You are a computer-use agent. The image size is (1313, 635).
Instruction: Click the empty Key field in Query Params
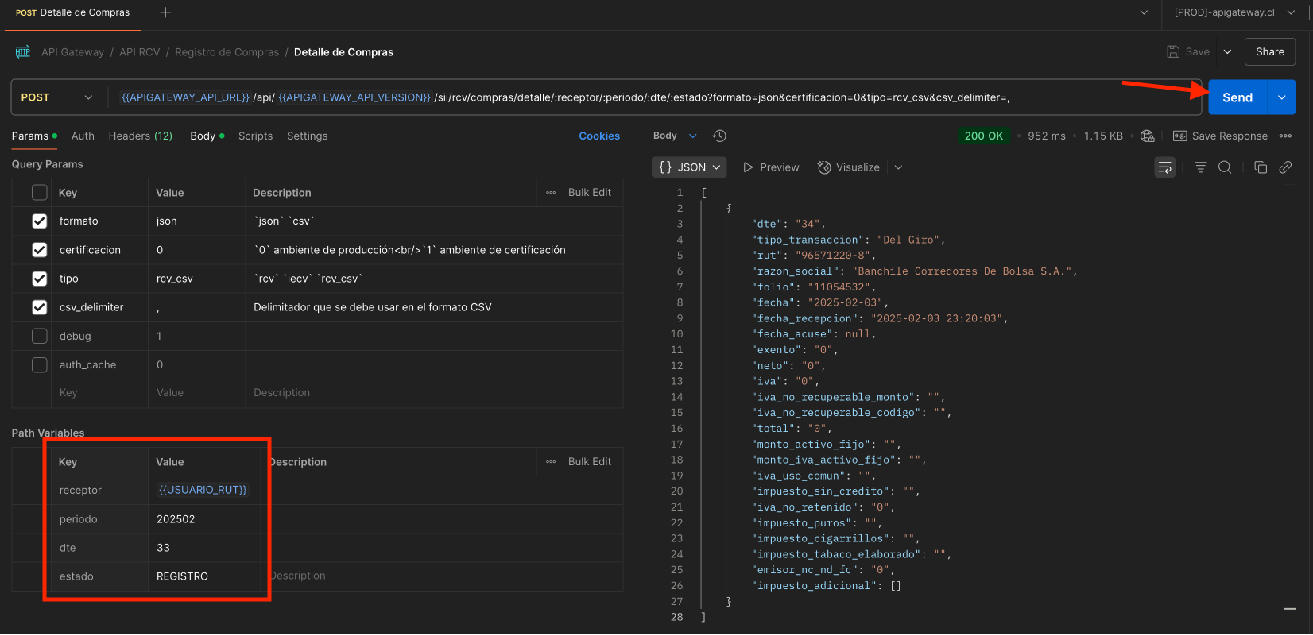pyautogui.click(x=98, y=393)
